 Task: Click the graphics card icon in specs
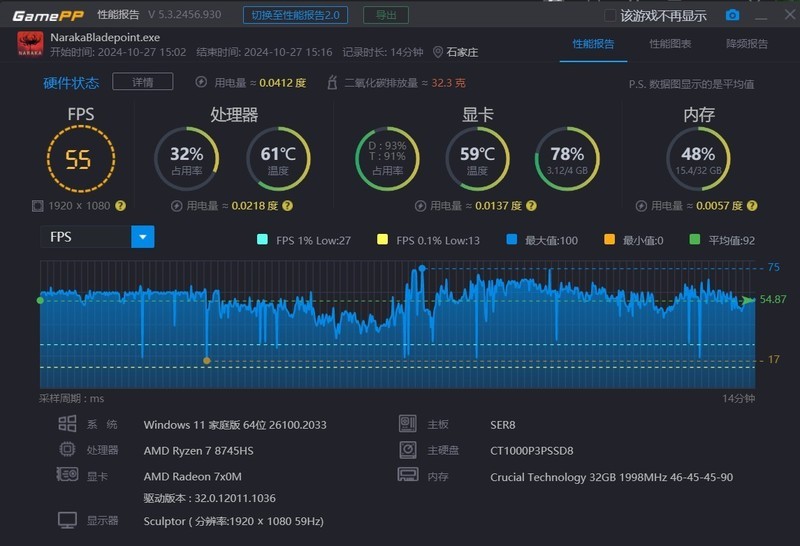click(67, 475)
